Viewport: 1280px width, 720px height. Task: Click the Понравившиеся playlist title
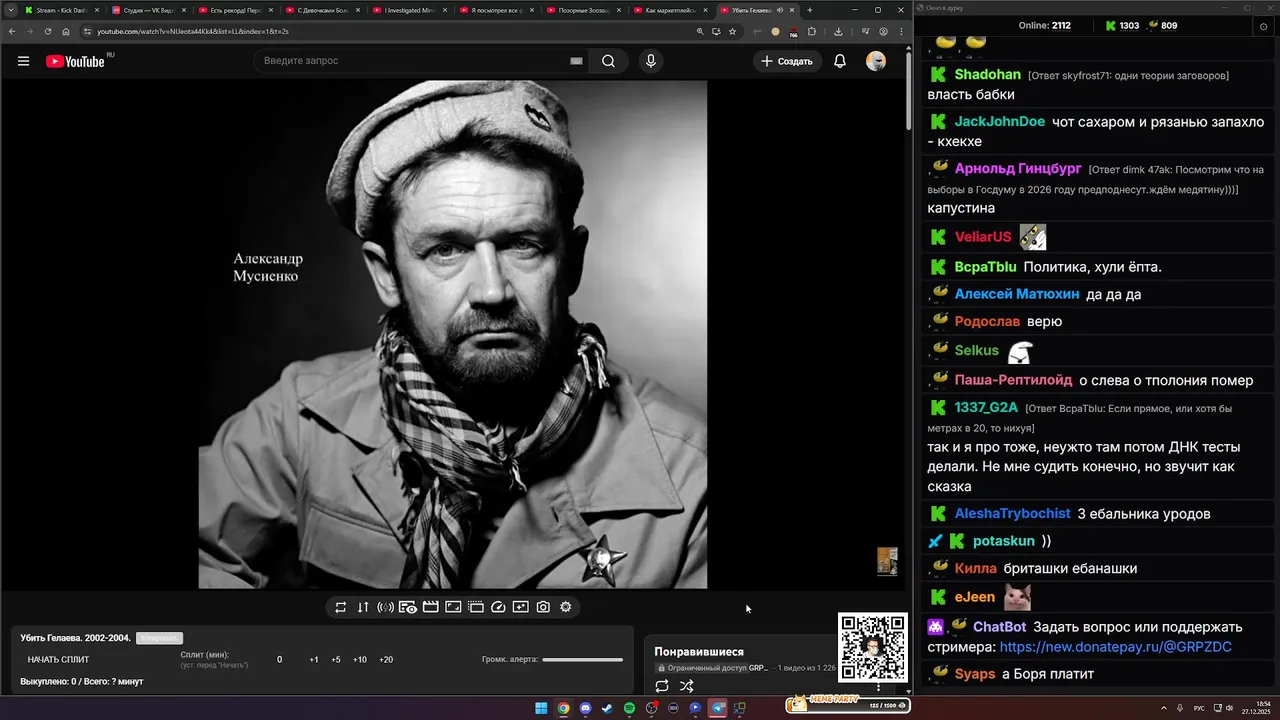click(699, 652)
